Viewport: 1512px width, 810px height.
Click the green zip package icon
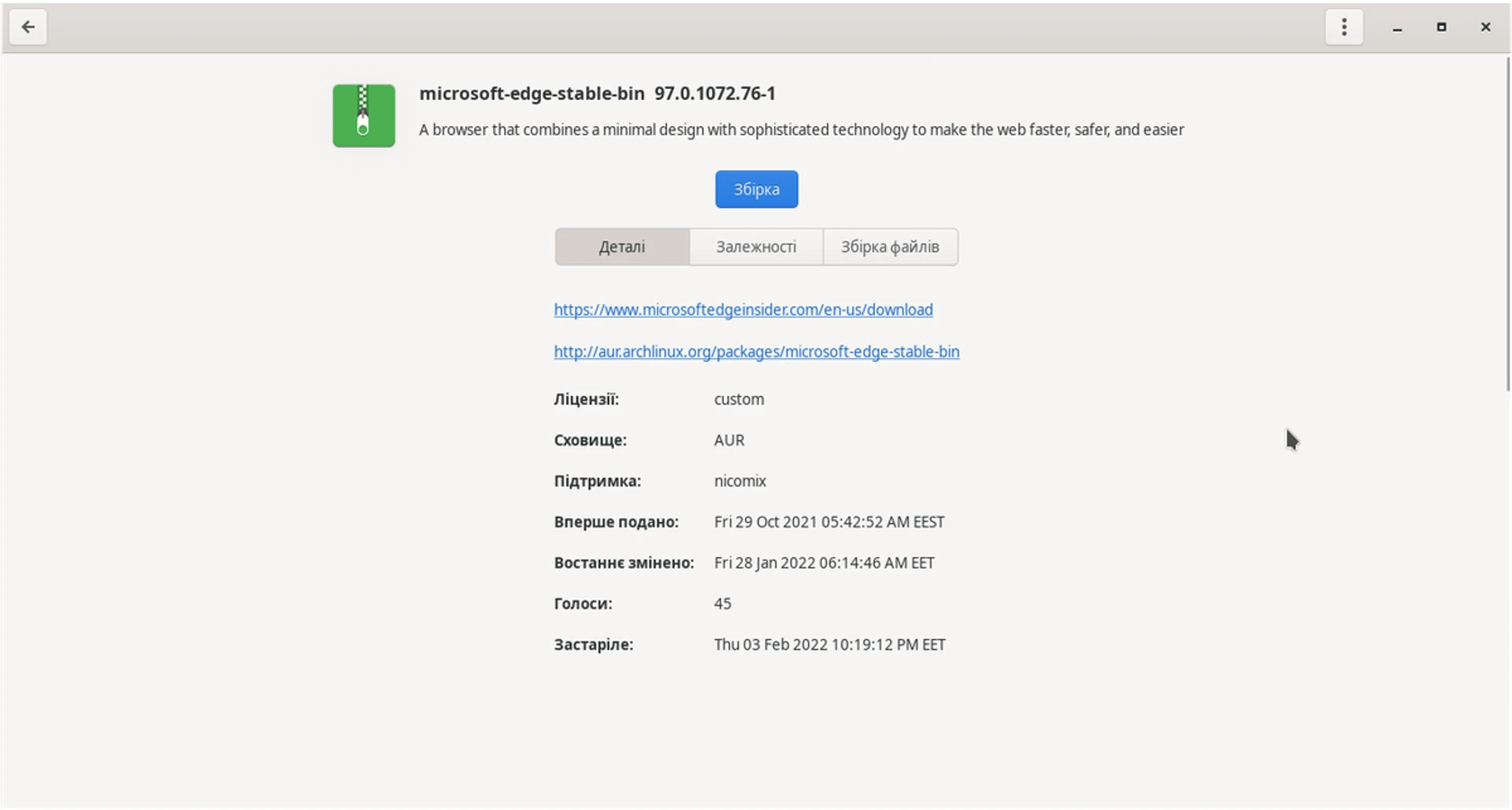(x=364, y=116)
